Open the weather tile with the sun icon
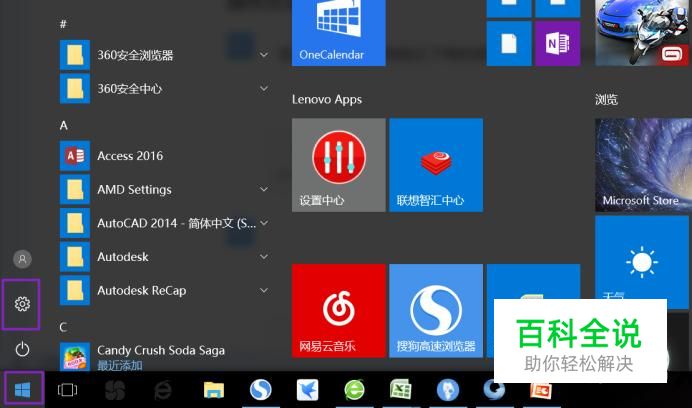 tap(642, 262)
